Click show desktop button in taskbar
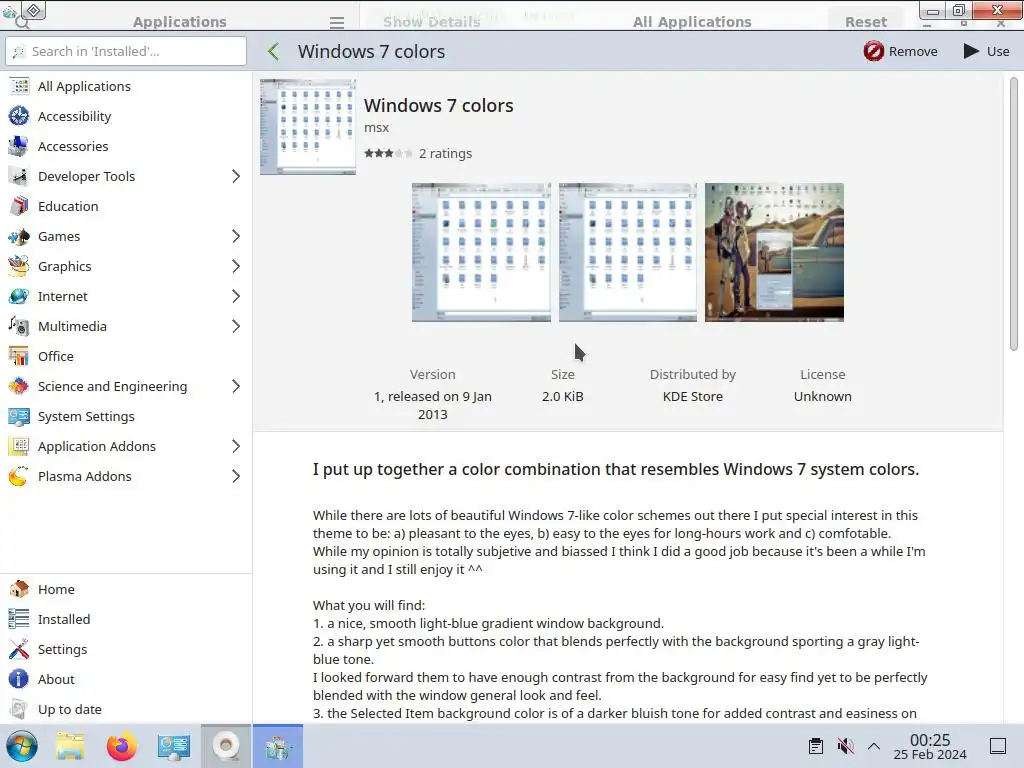The width and height of the screenshot is (1024, 768). click(x=998, y=746)
